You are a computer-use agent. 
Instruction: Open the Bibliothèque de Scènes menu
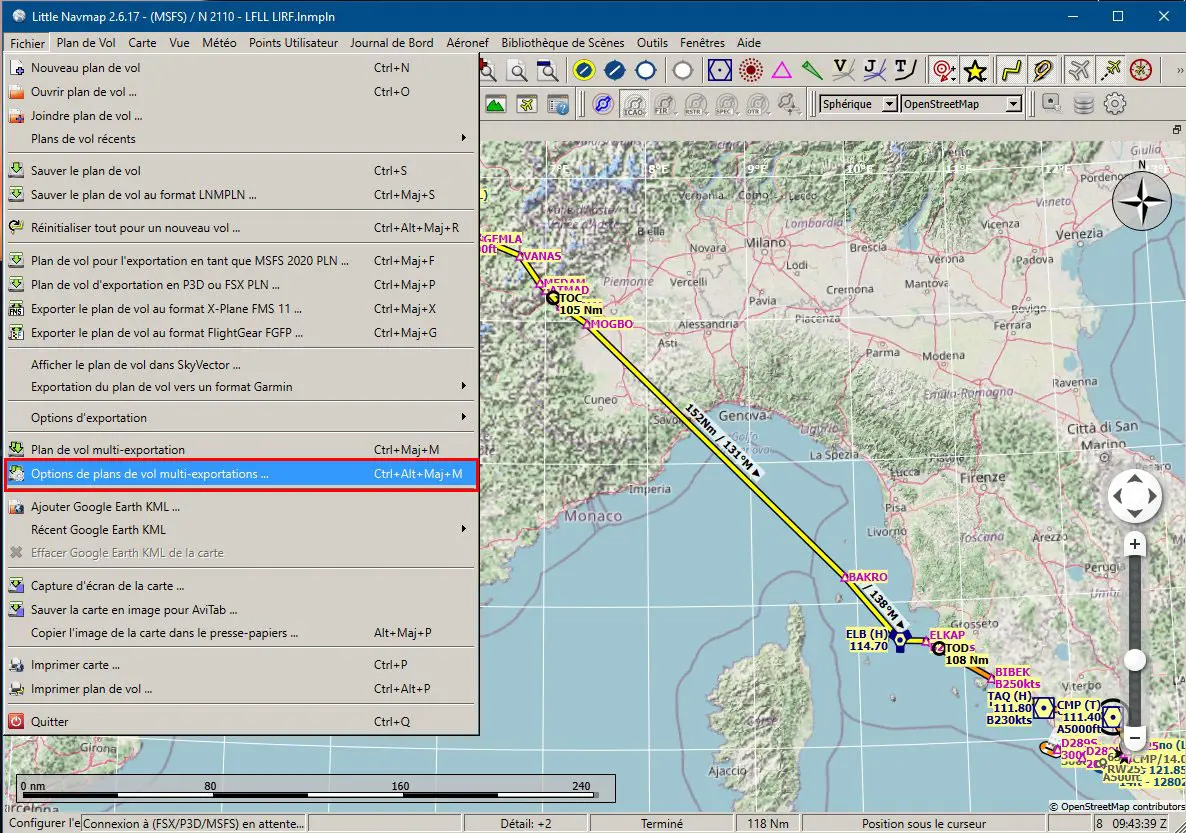pyautogui.click(x=563, y=42)
